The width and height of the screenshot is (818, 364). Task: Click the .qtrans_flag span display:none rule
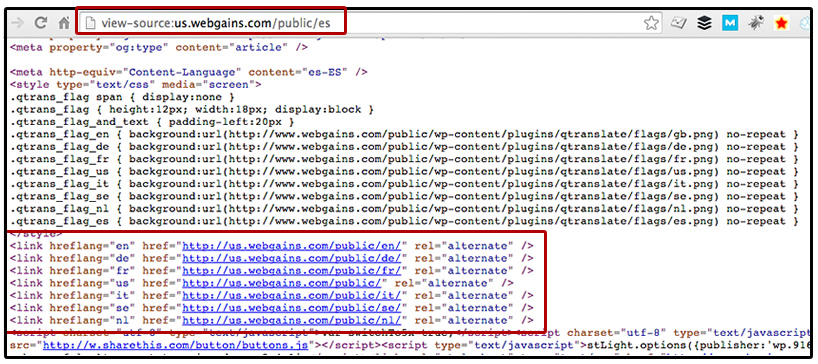click(123, 97)
